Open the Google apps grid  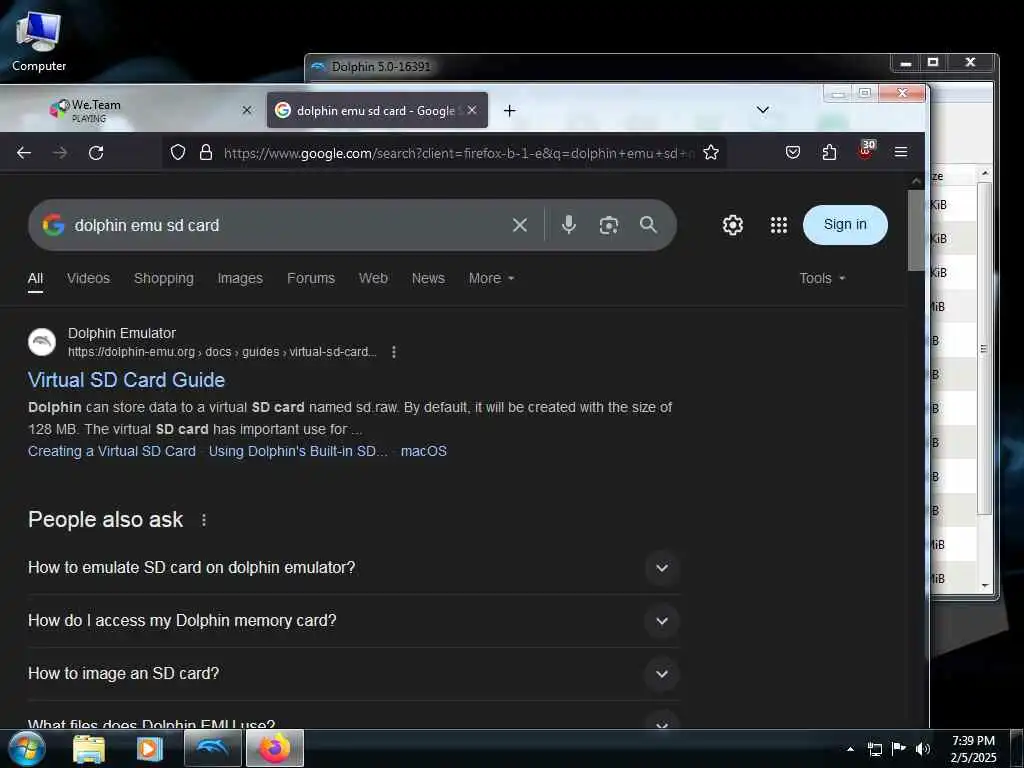point(778,225)
